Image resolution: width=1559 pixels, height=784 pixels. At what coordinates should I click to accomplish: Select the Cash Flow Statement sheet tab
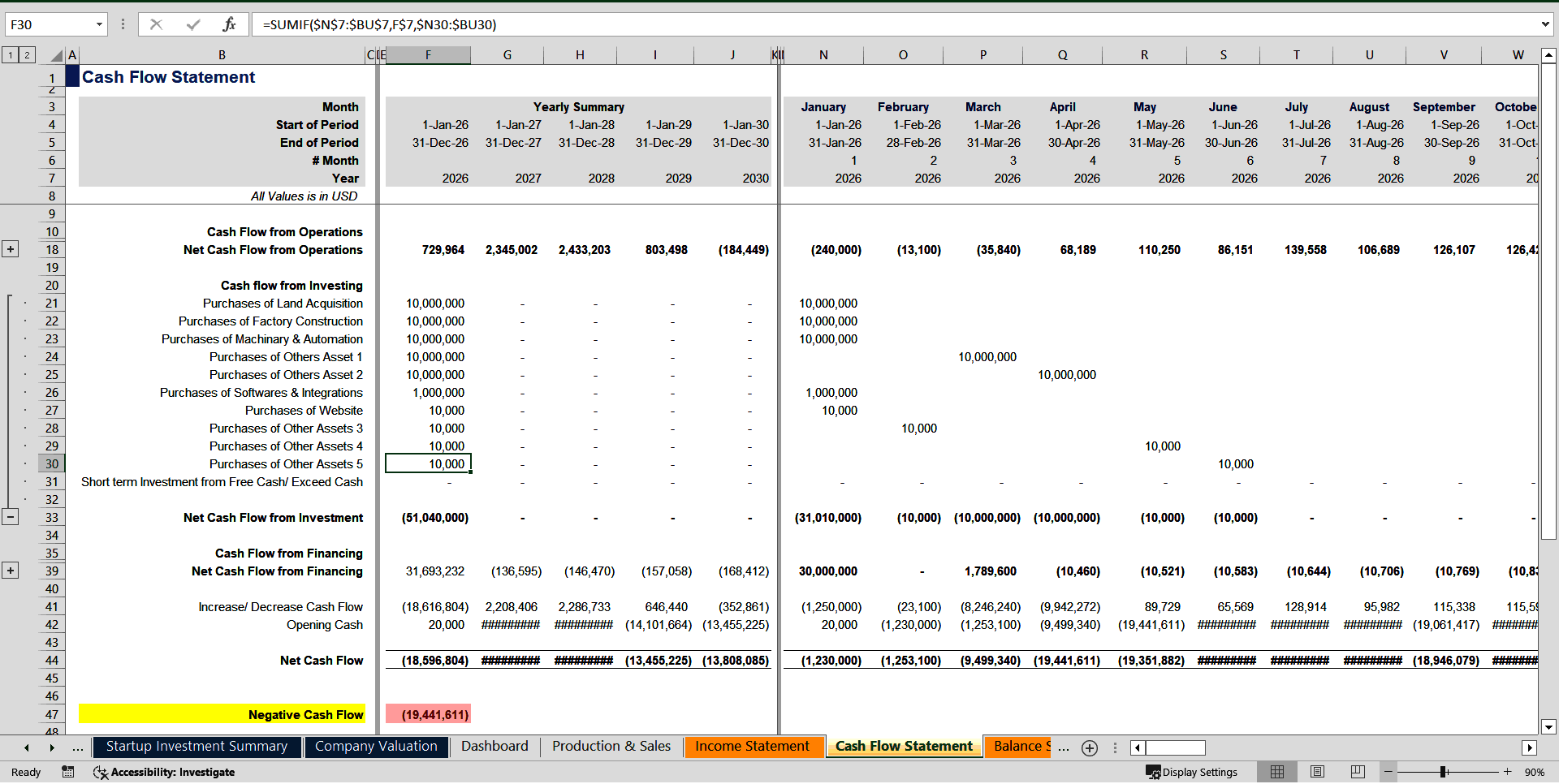click(x=904, y=747)
